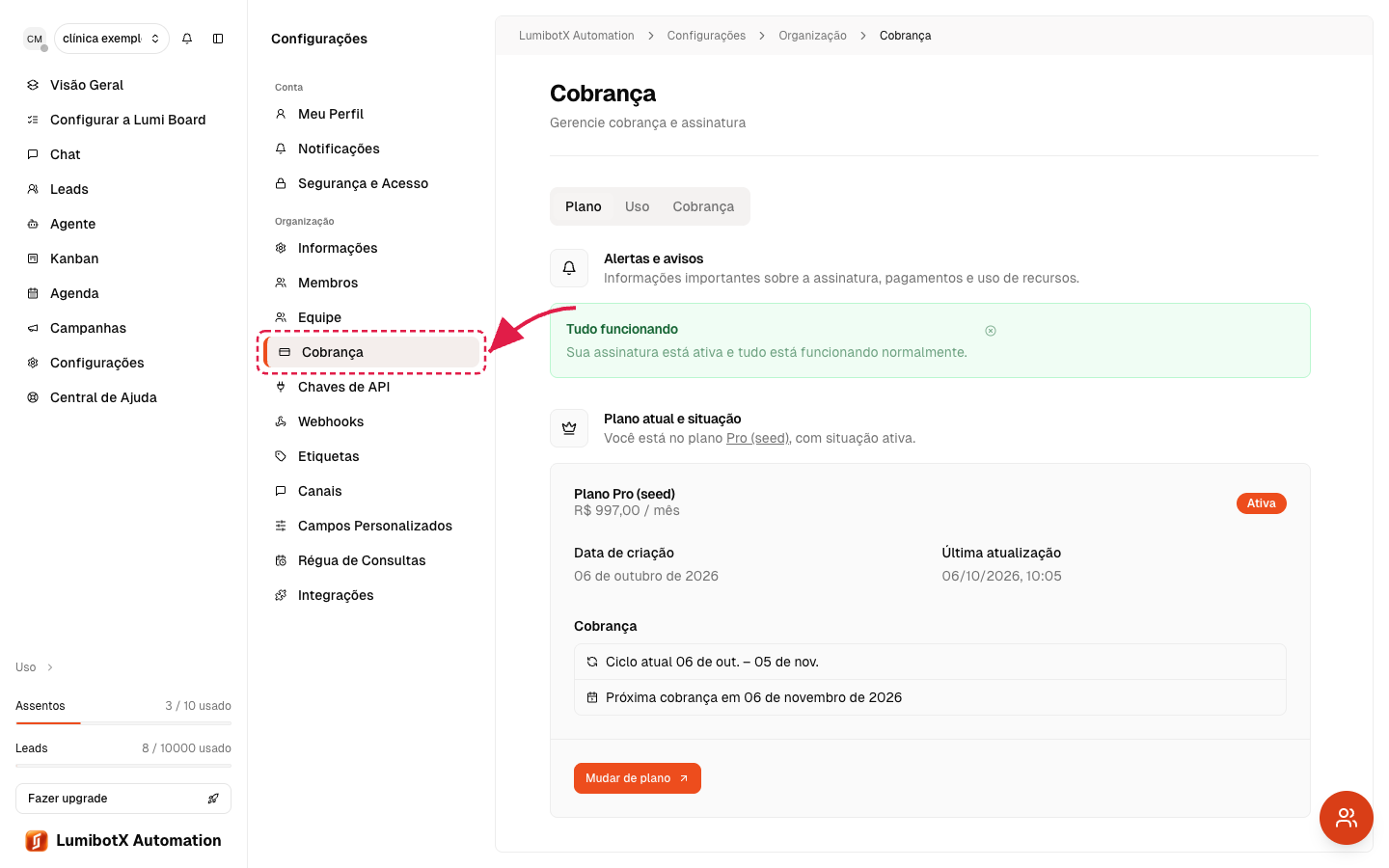Open the notifications bell in the top bar

[187, 39]
